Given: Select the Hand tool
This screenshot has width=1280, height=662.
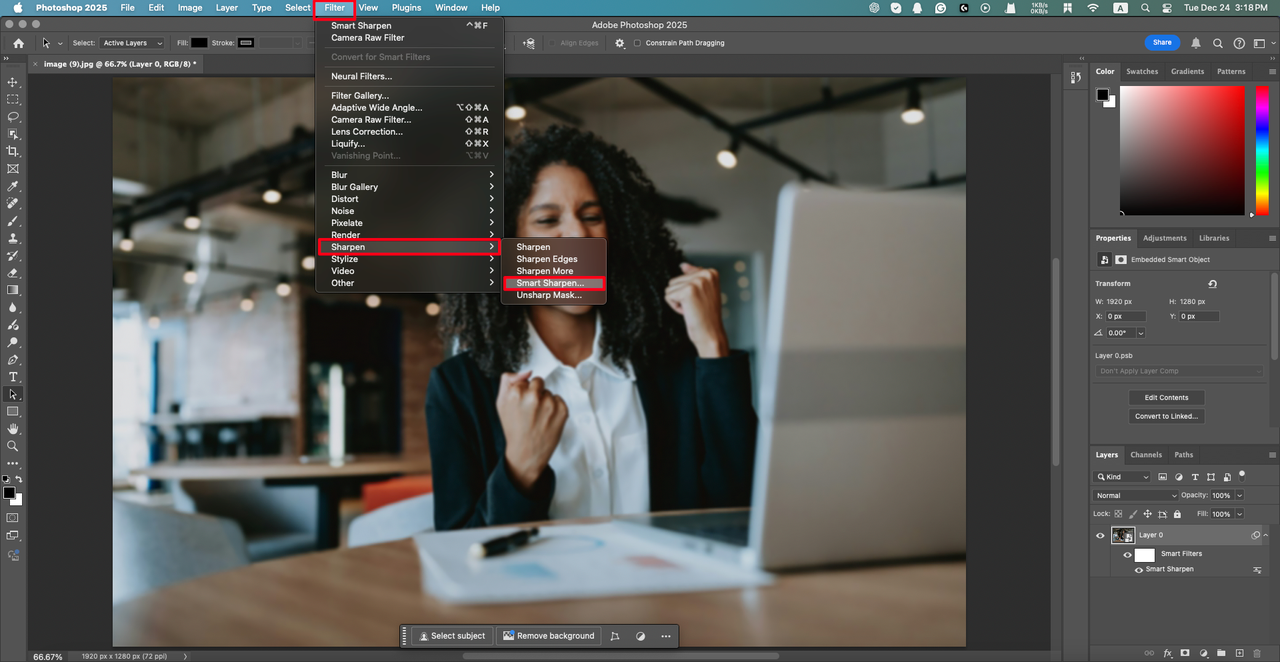Looking at the screenshot, I should pos(13,429).
